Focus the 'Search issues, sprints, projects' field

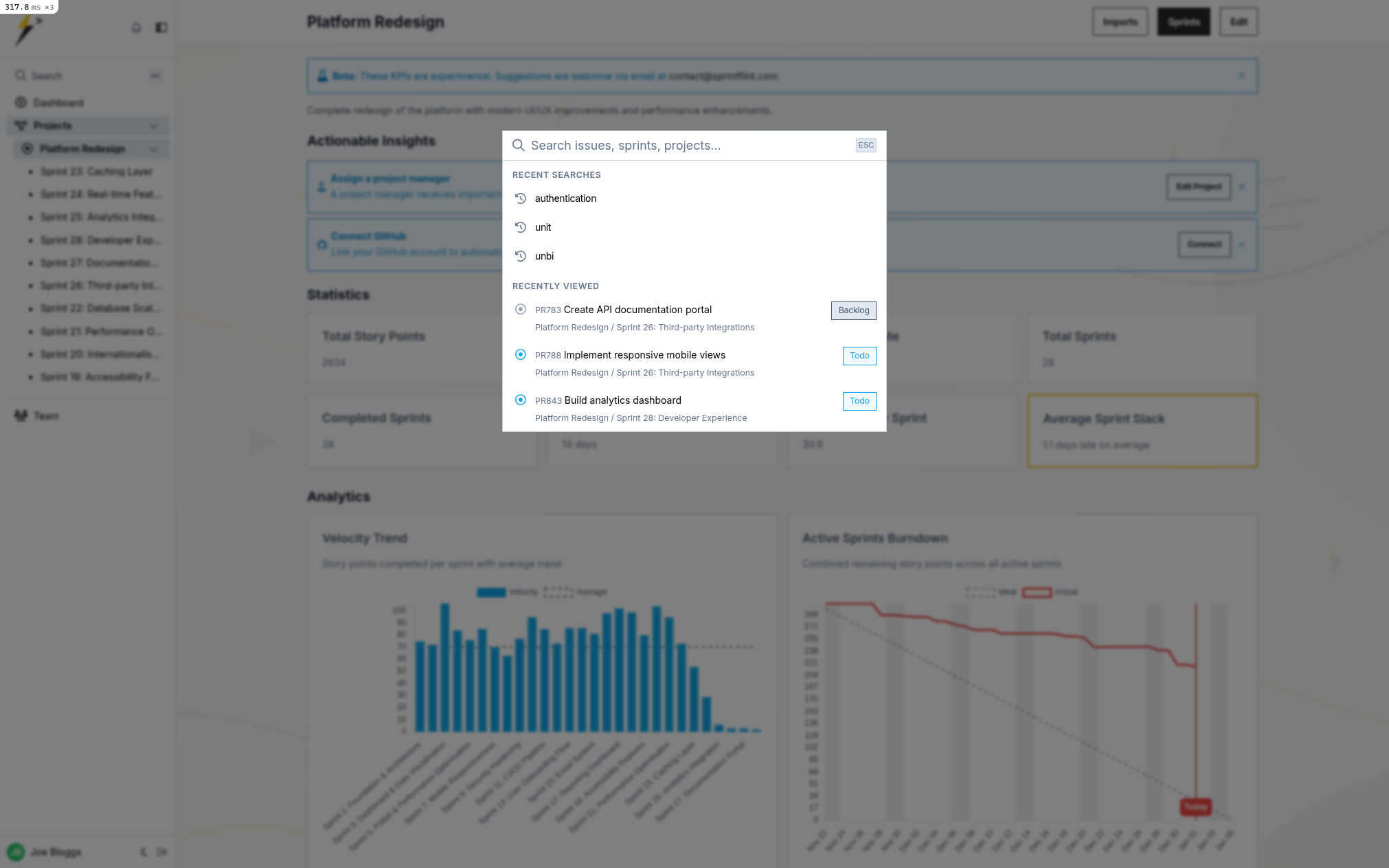pyautogui.click(x=687, y=146)
